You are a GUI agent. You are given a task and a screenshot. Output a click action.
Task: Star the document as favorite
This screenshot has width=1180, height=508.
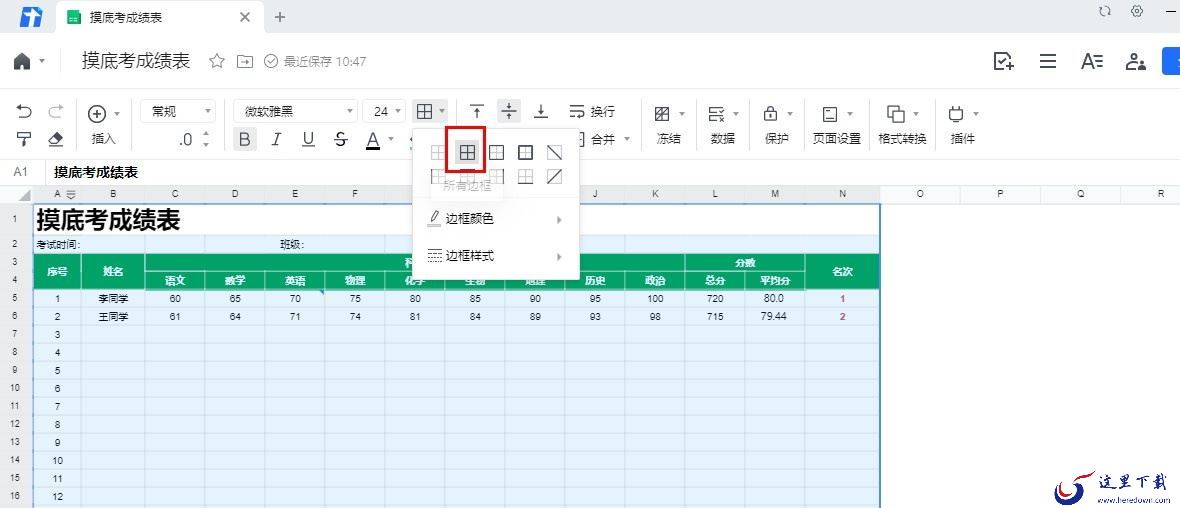(217, 61)
